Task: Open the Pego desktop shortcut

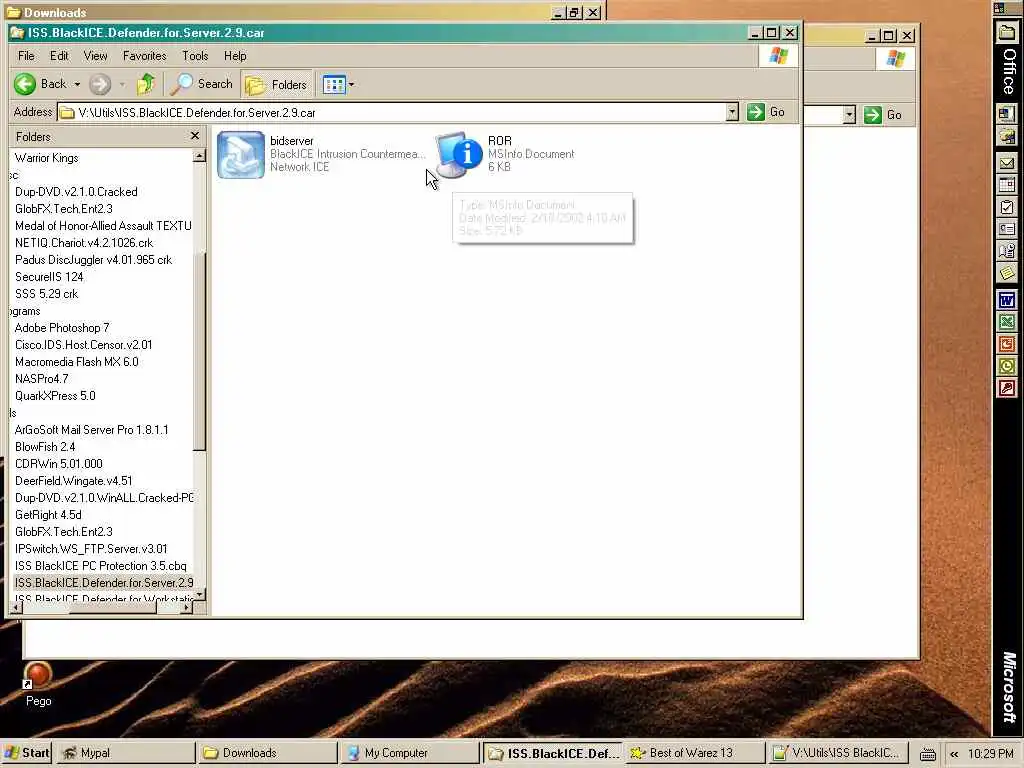Action: [38, 684]
